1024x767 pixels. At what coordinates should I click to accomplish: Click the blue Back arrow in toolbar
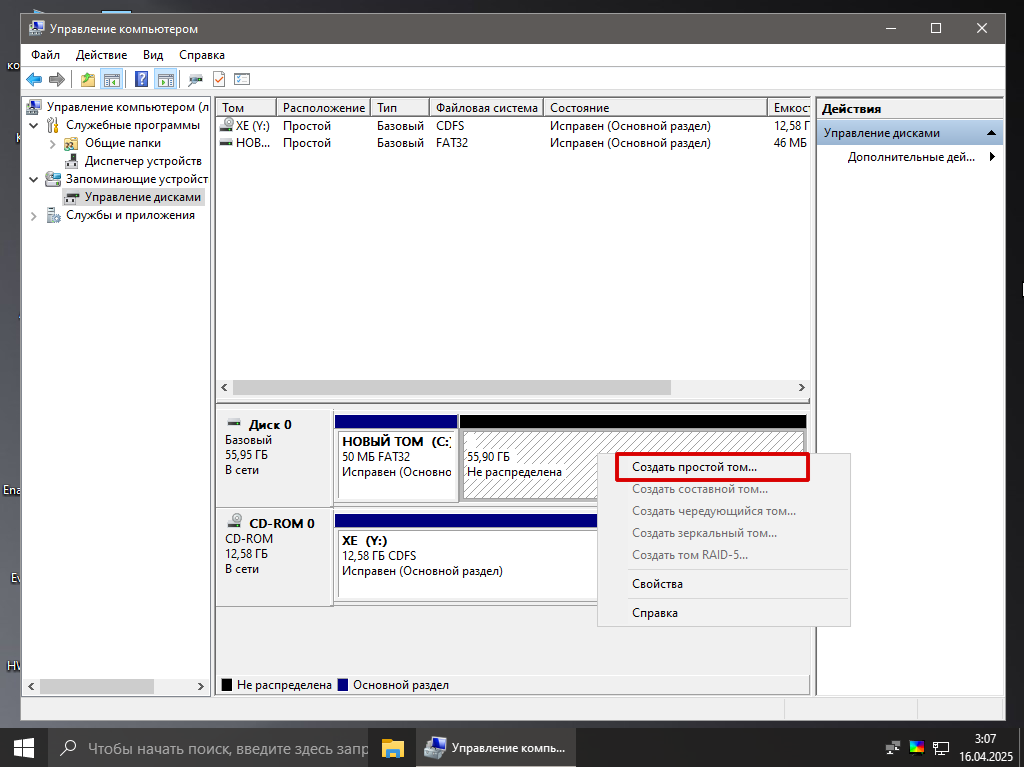click(33, 80)
